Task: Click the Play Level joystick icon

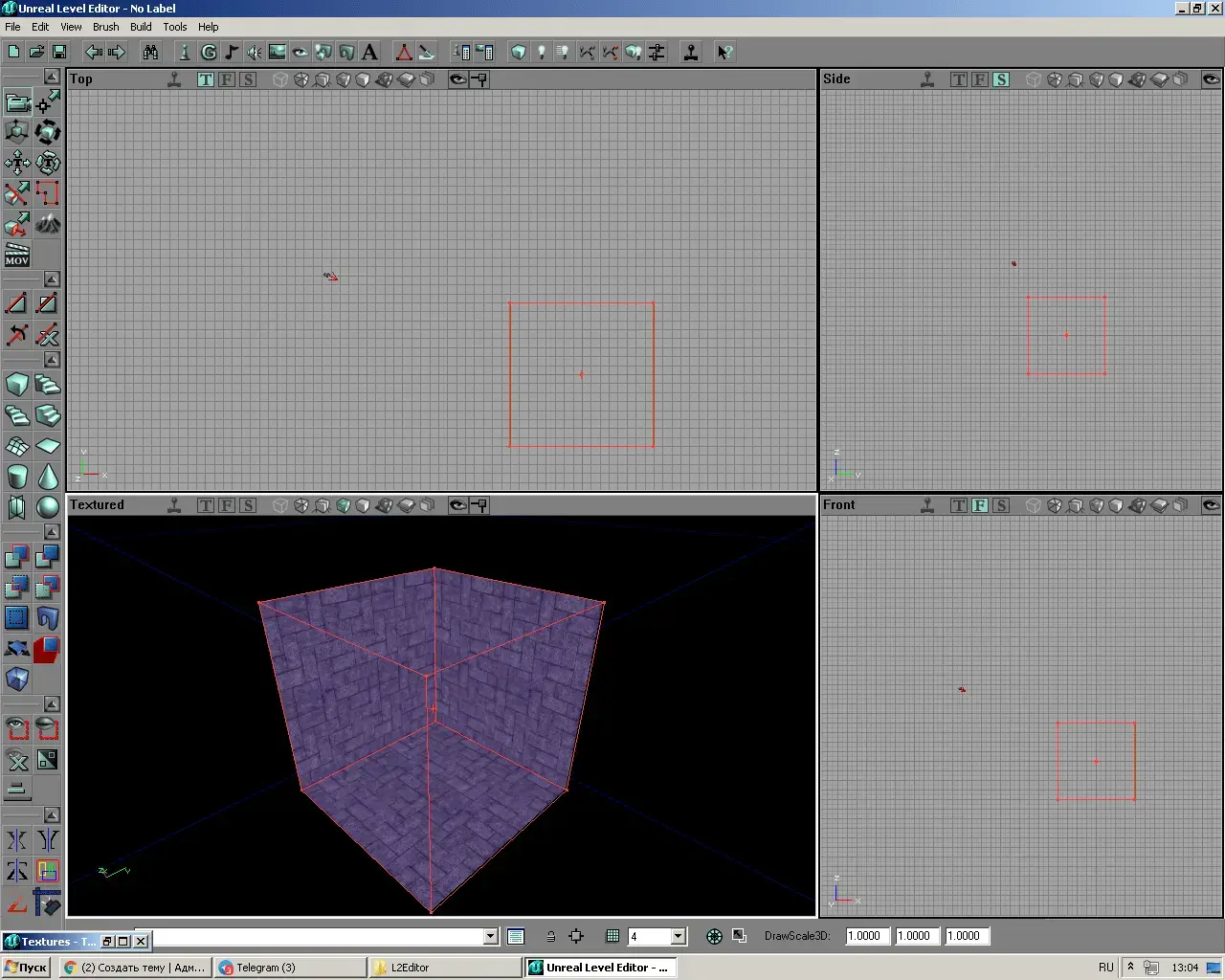Action: click(690, 53)
